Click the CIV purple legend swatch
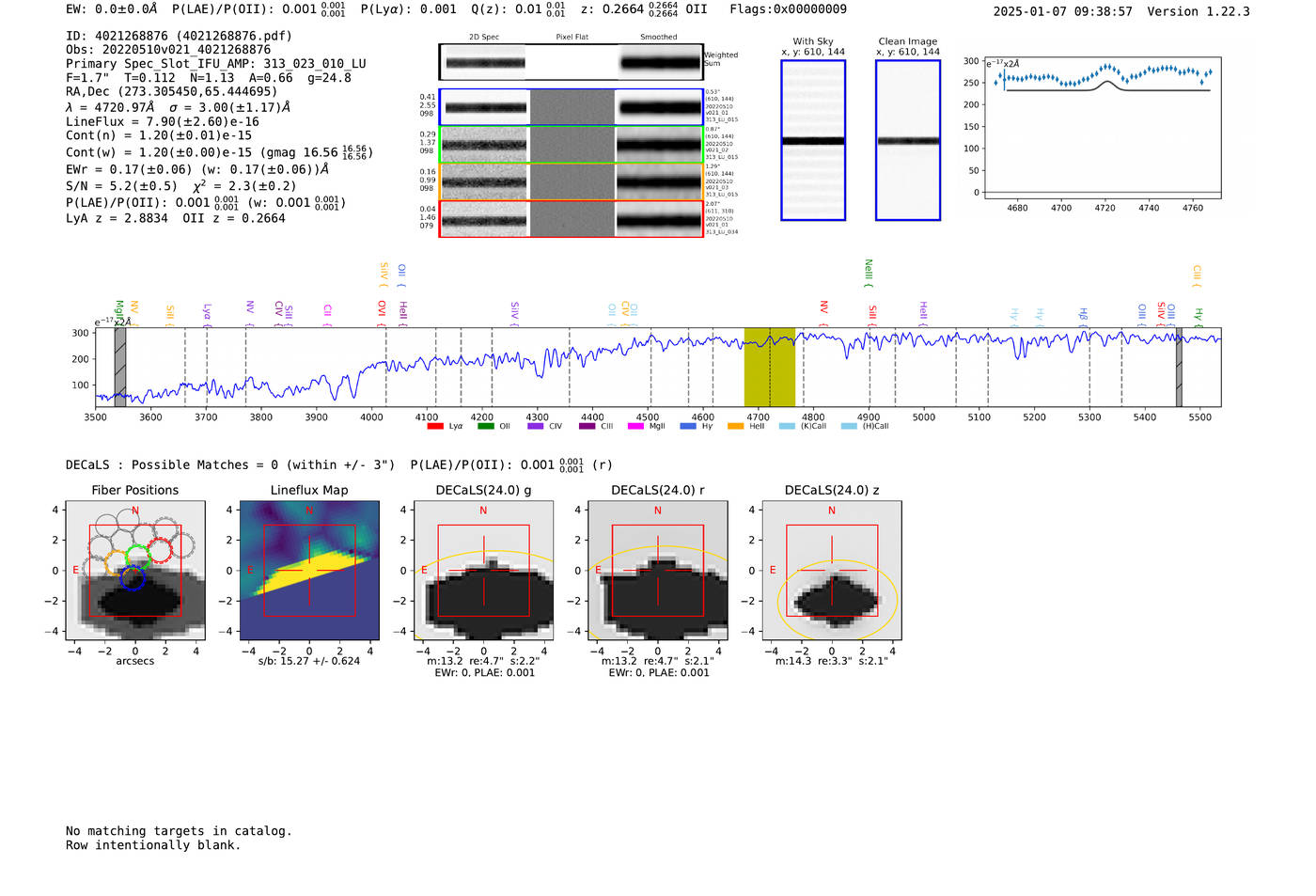 [536, 426]
